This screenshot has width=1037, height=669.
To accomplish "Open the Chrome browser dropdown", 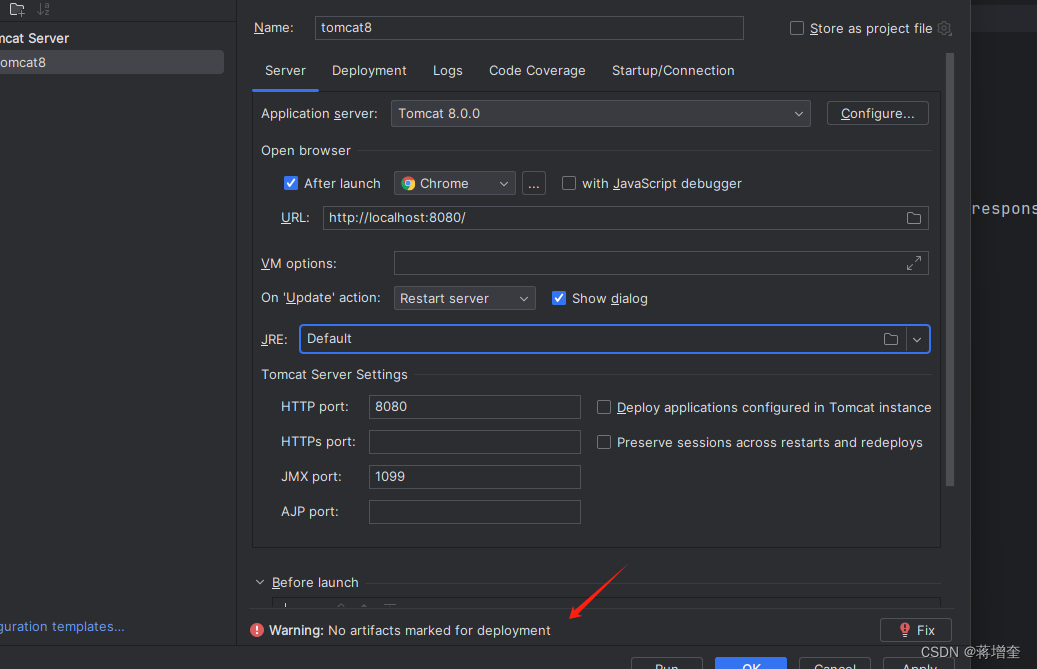I will click(x=455, y=183).
